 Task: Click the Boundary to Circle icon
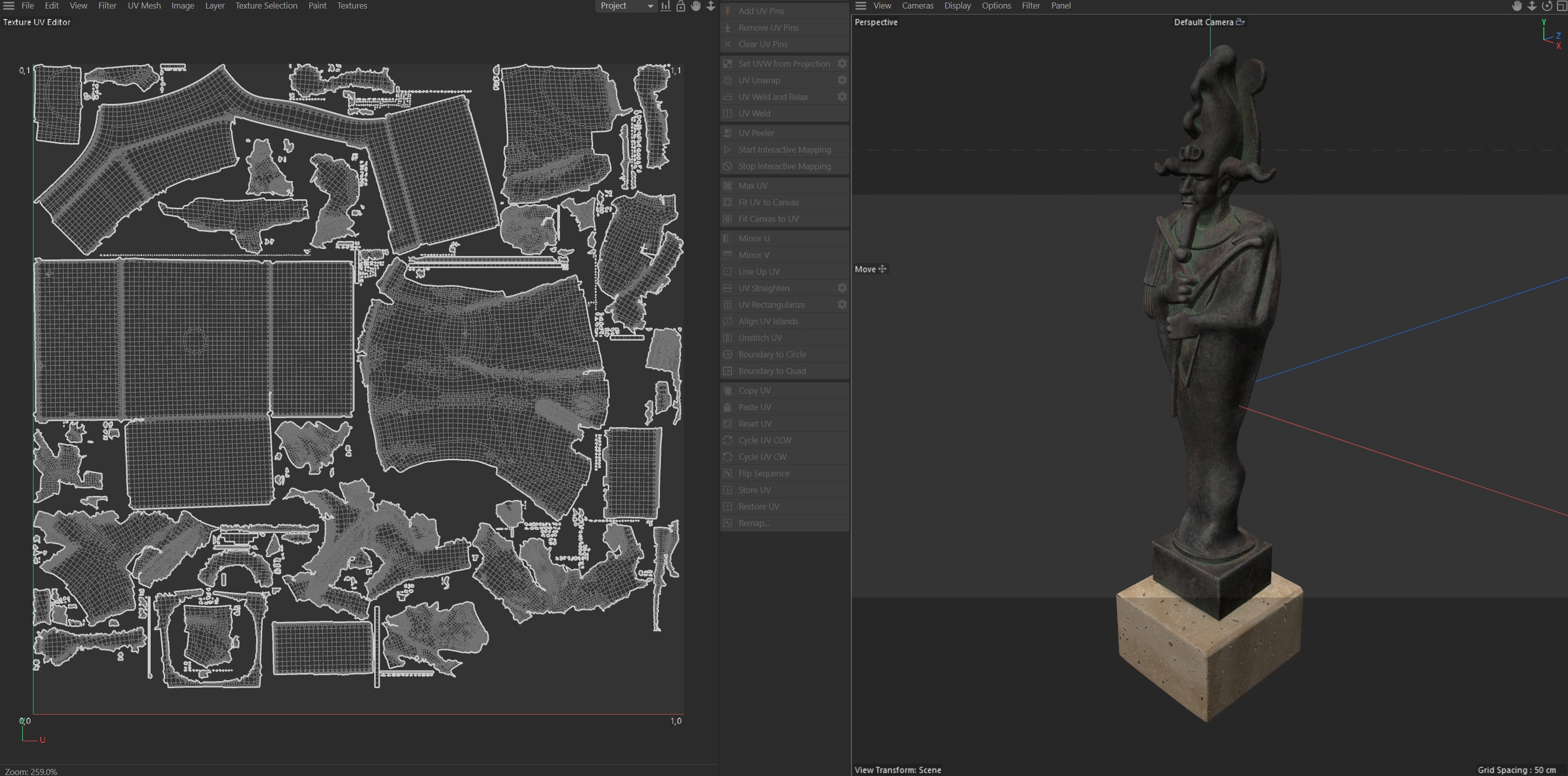point(727,354)
